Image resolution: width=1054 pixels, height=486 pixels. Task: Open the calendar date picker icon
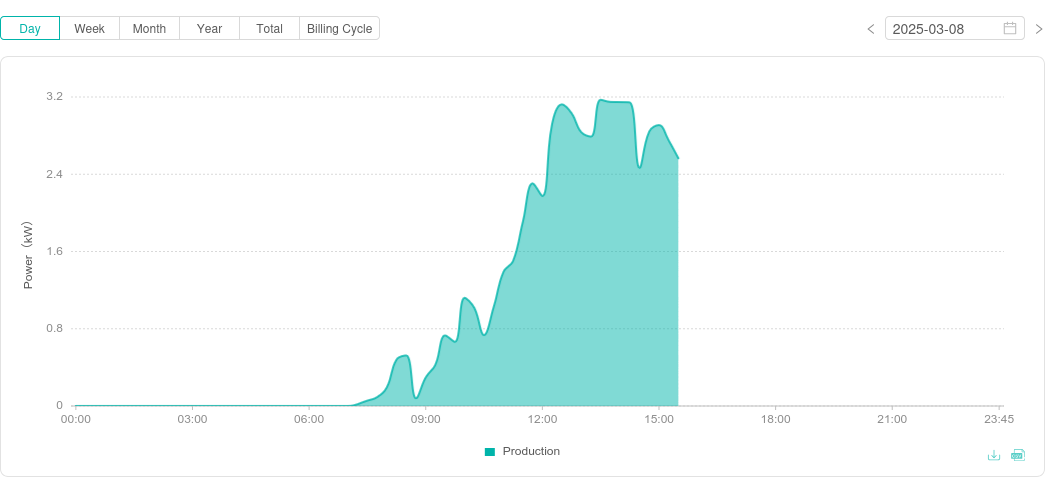coord(1010,28)
